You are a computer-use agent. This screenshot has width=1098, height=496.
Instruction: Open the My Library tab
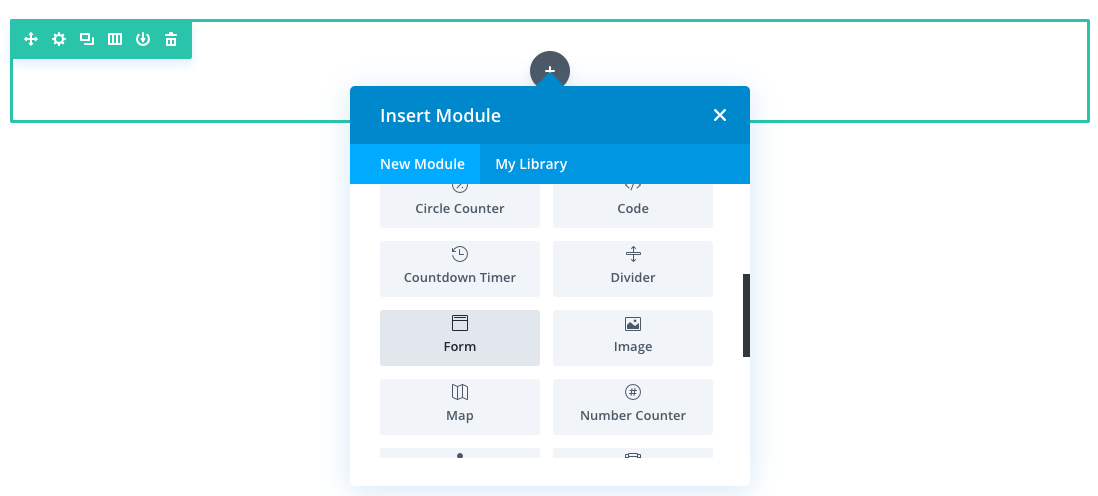531,164
